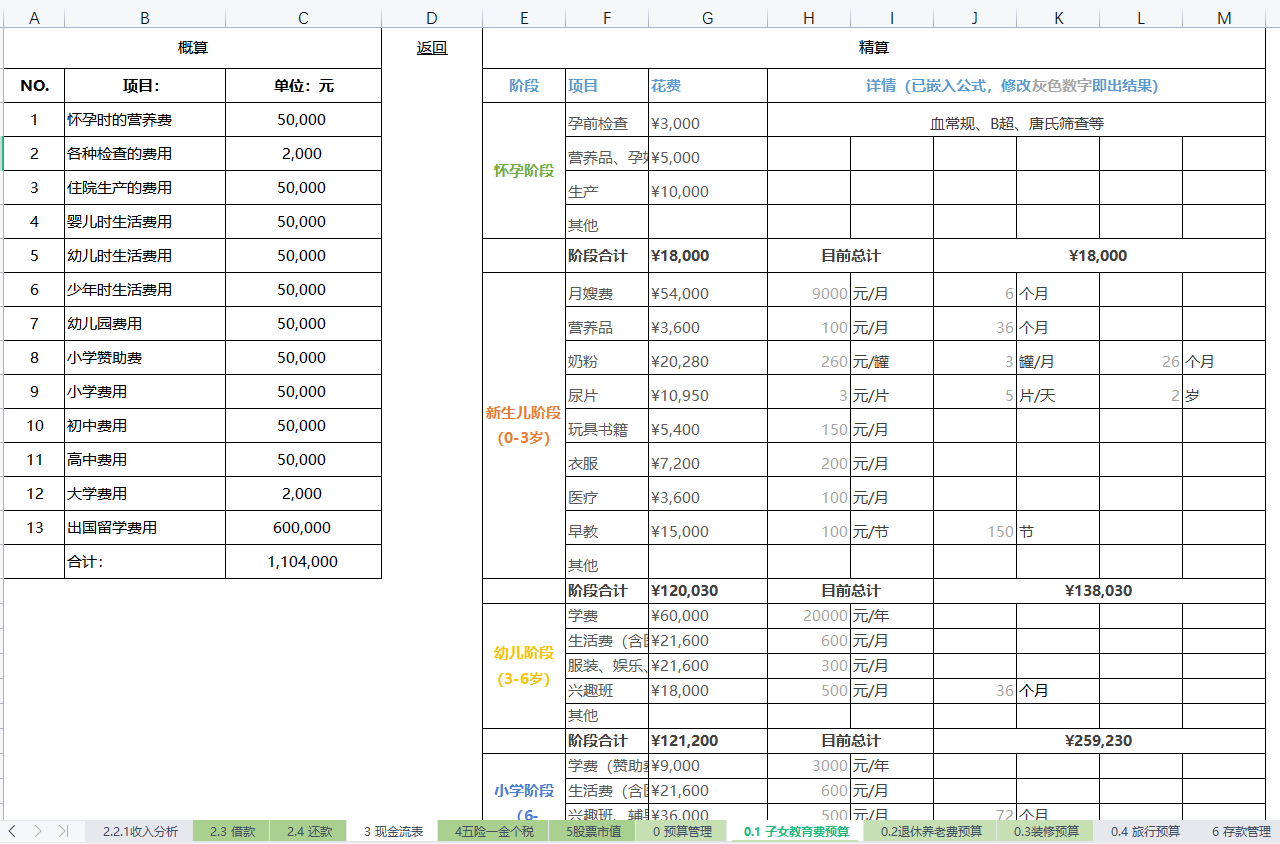This screenshot has height=844, width=1280.
Task: Jump to last sheet tab arrow
Action: pos(63,831)
